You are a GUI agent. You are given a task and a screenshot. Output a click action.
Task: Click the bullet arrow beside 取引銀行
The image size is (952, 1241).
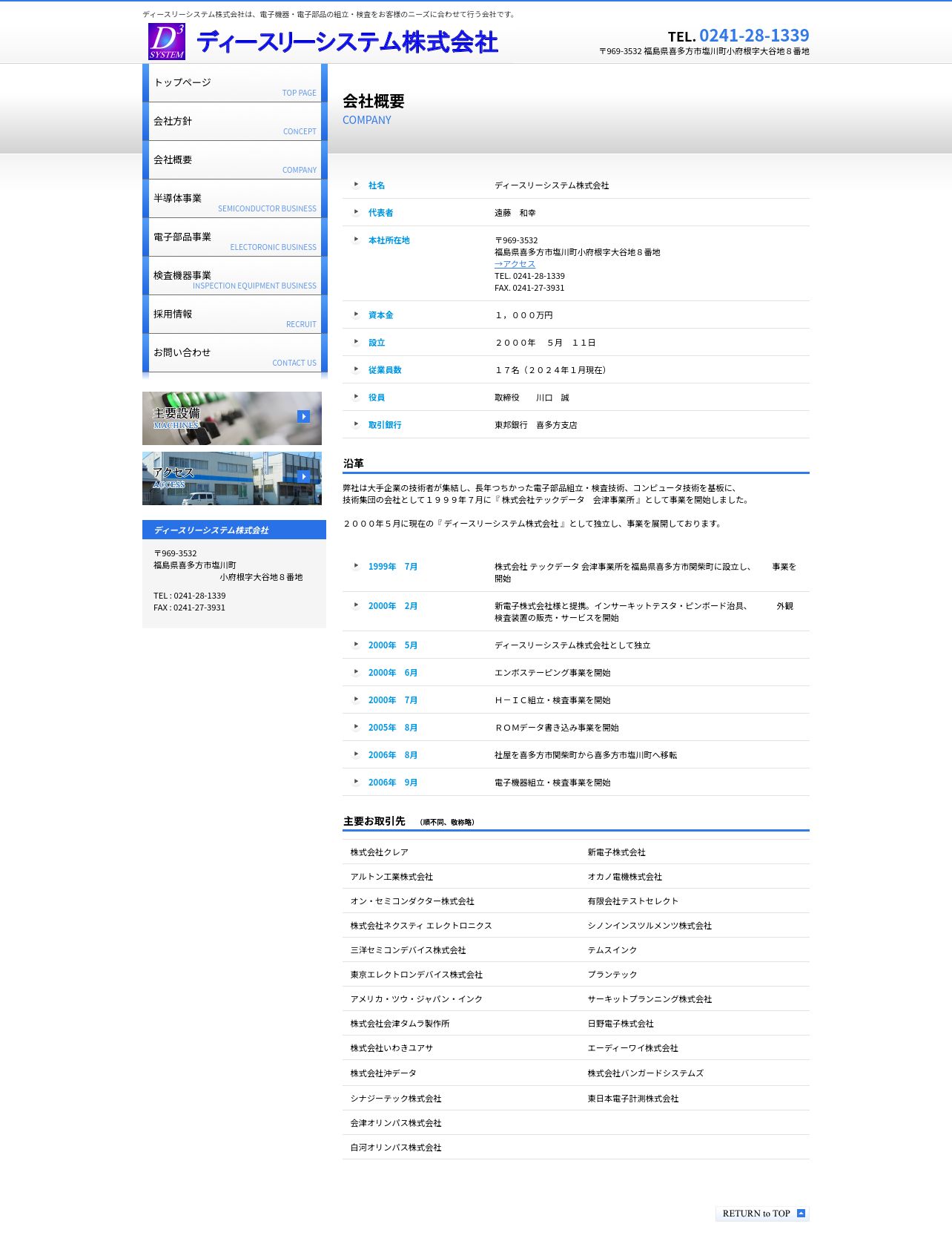(x=356, y=424)
